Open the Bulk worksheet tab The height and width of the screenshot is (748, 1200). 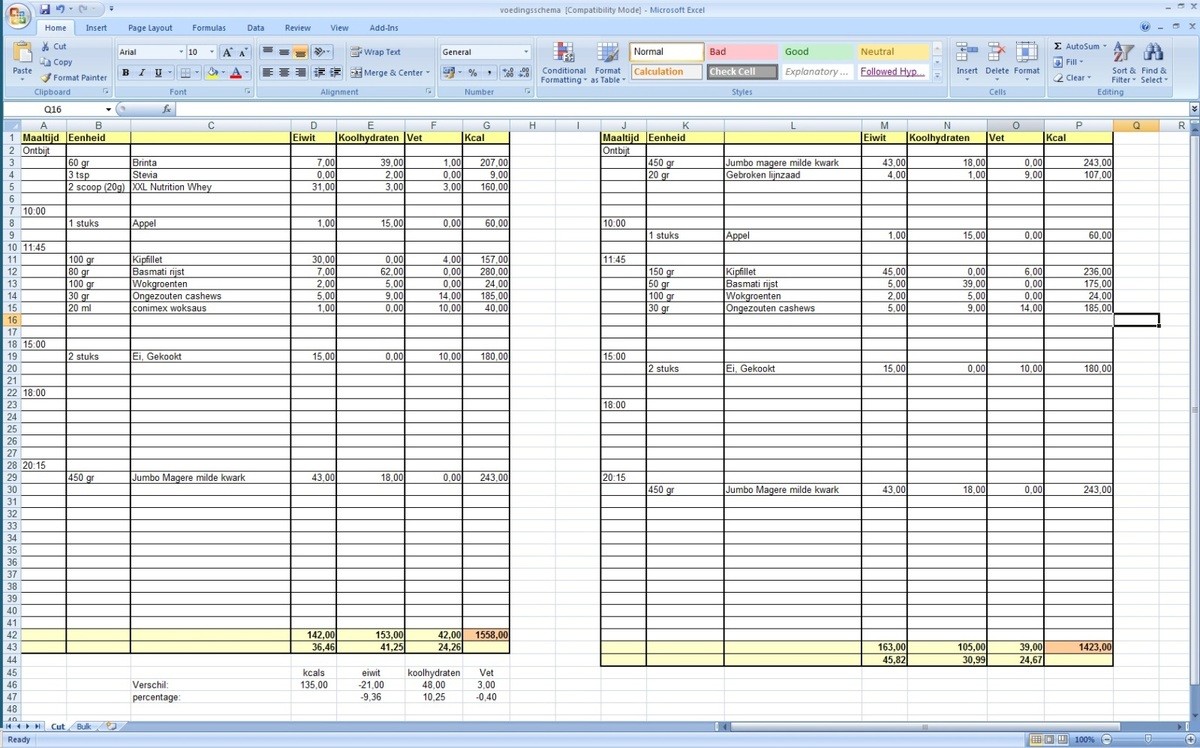[x=84, y=726]
